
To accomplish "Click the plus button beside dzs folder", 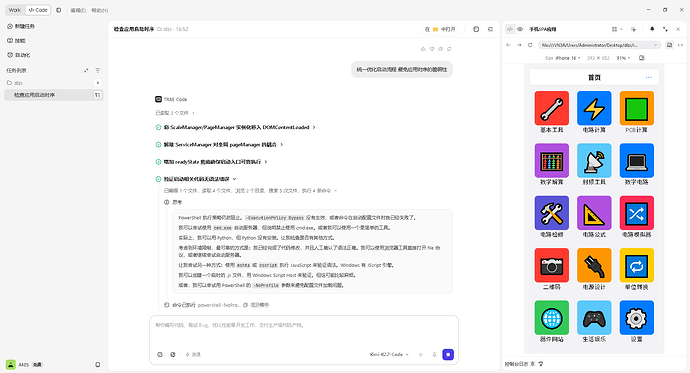I will (98, 83).
